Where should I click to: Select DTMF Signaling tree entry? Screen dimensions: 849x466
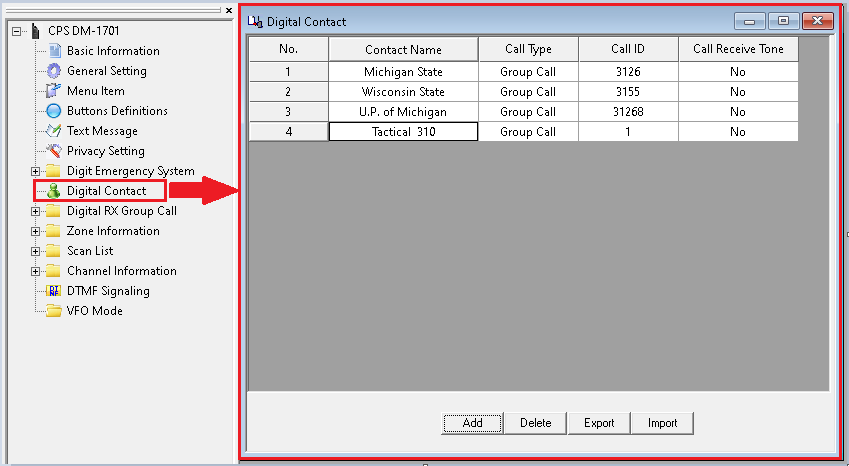pos(108,291)
